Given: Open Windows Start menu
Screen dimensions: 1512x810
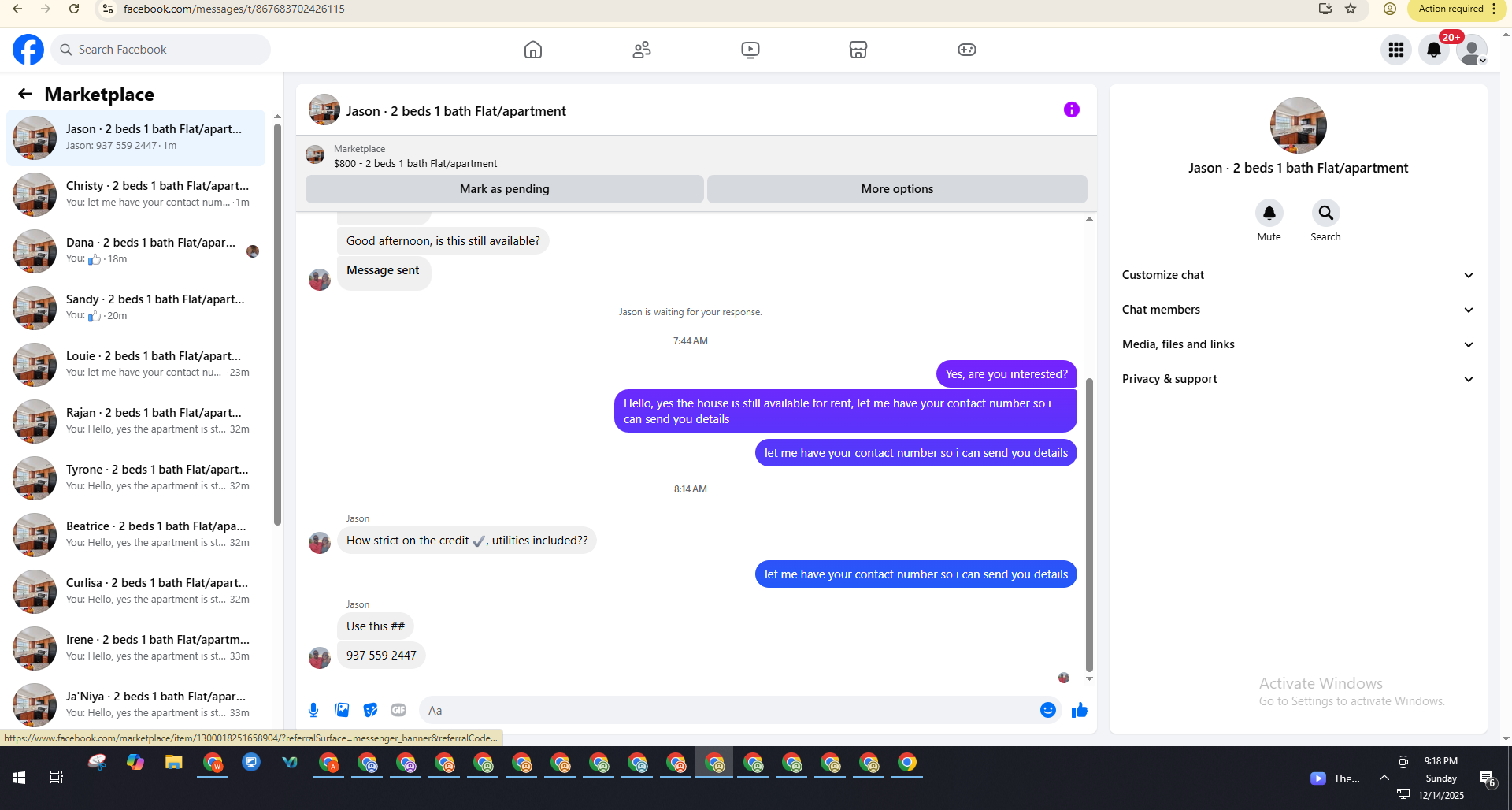Looking at the screenshot, I should pos(19,778).
